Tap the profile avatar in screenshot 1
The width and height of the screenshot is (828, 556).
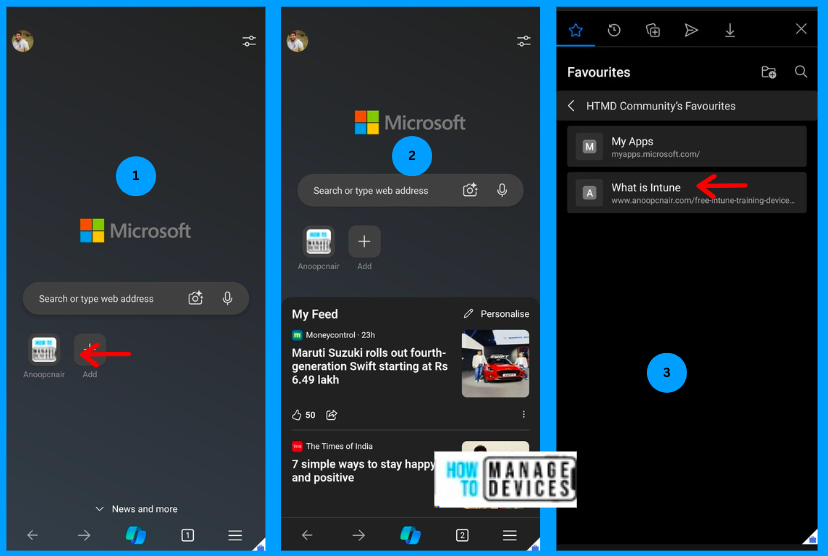click(x=23, y=41)
